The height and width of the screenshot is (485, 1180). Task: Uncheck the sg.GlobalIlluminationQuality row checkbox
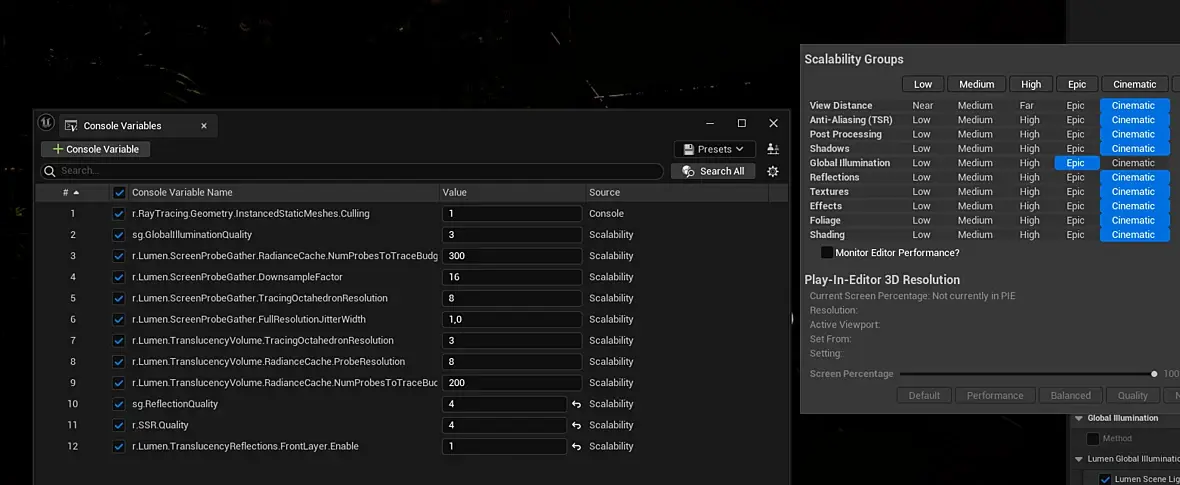[x=118, y=235]
